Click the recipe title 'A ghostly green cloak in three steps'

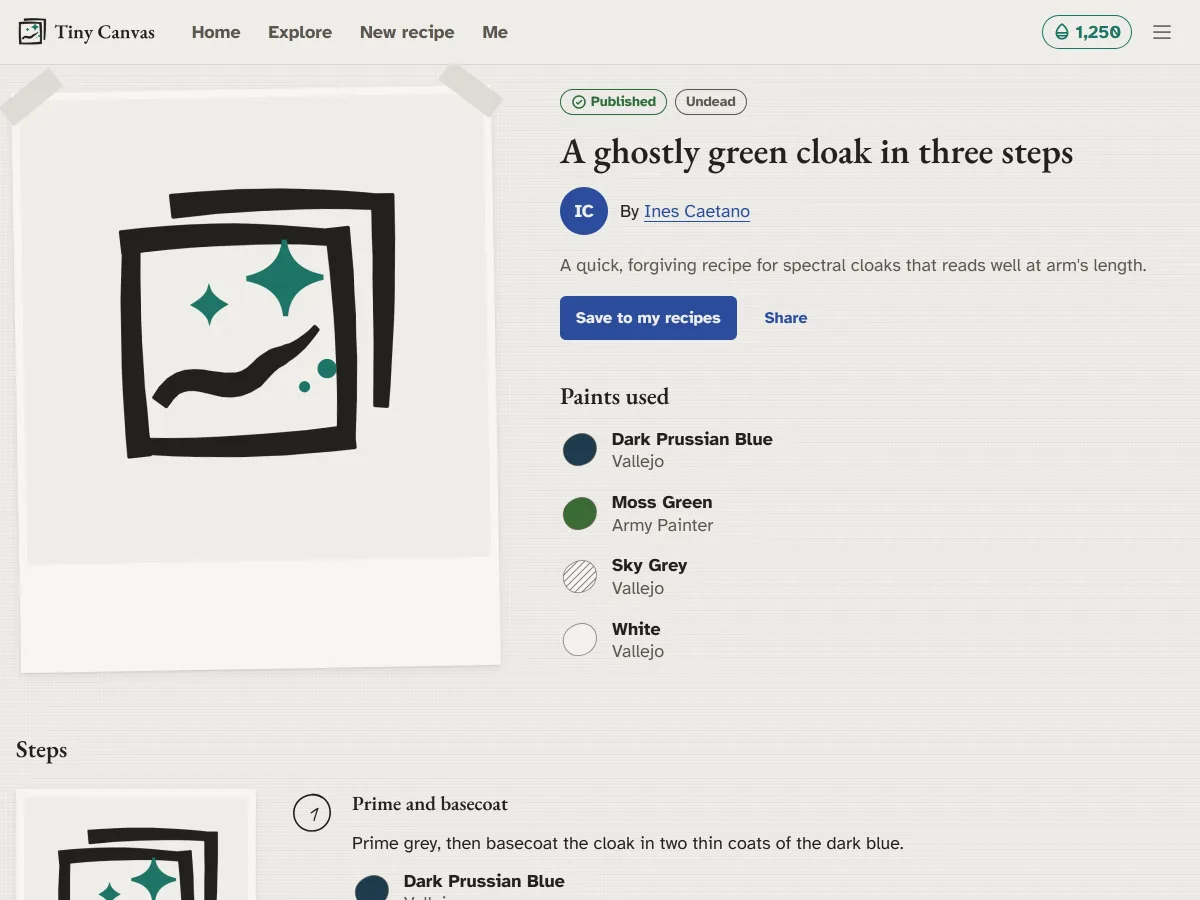pos(817,152)
